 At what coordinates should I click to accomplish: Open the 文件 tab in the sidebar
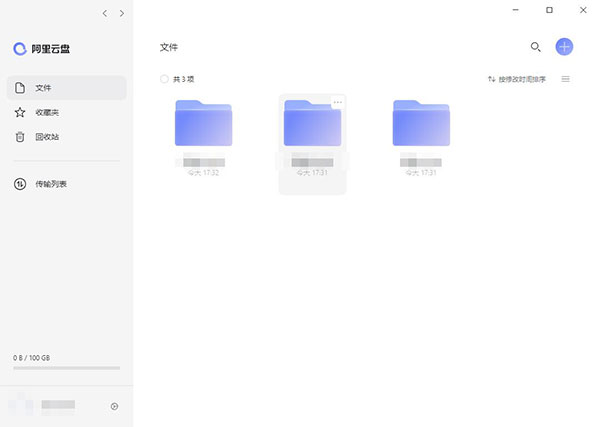pos(66,88)
